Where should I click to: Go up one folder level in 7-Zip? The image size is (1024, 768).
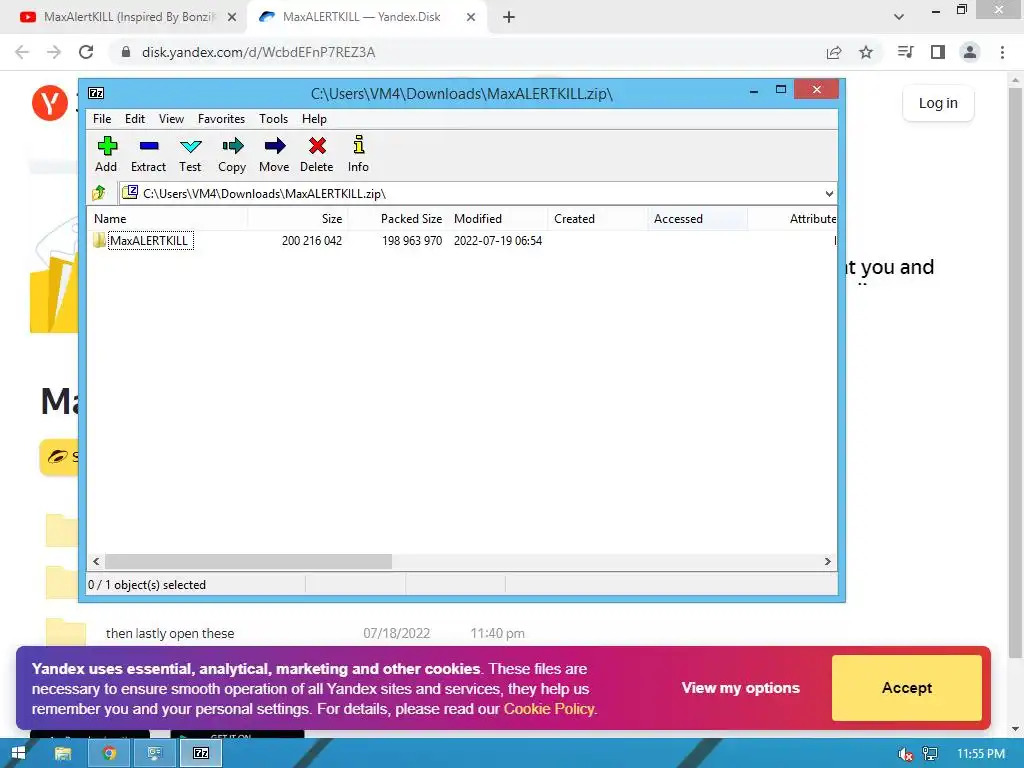pos(99,193)
